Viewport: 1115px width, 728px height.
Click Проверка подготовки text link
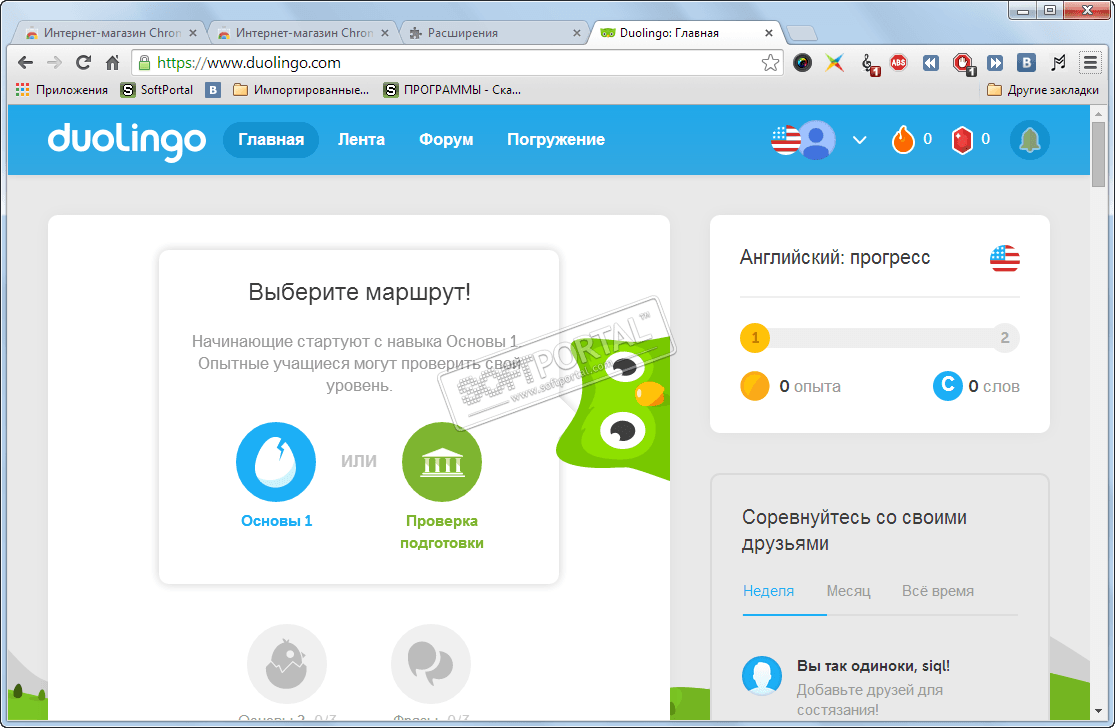tap(442, 532)
